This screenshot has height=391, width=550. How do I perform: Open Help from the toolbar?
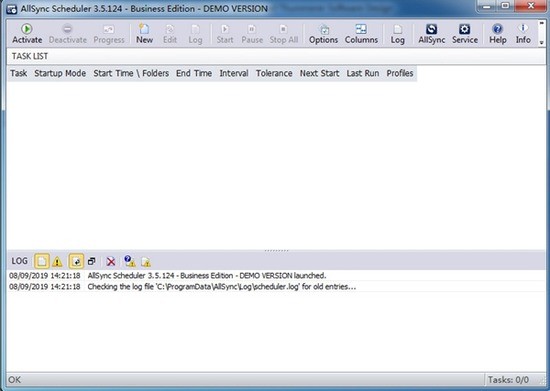[497, 34]
